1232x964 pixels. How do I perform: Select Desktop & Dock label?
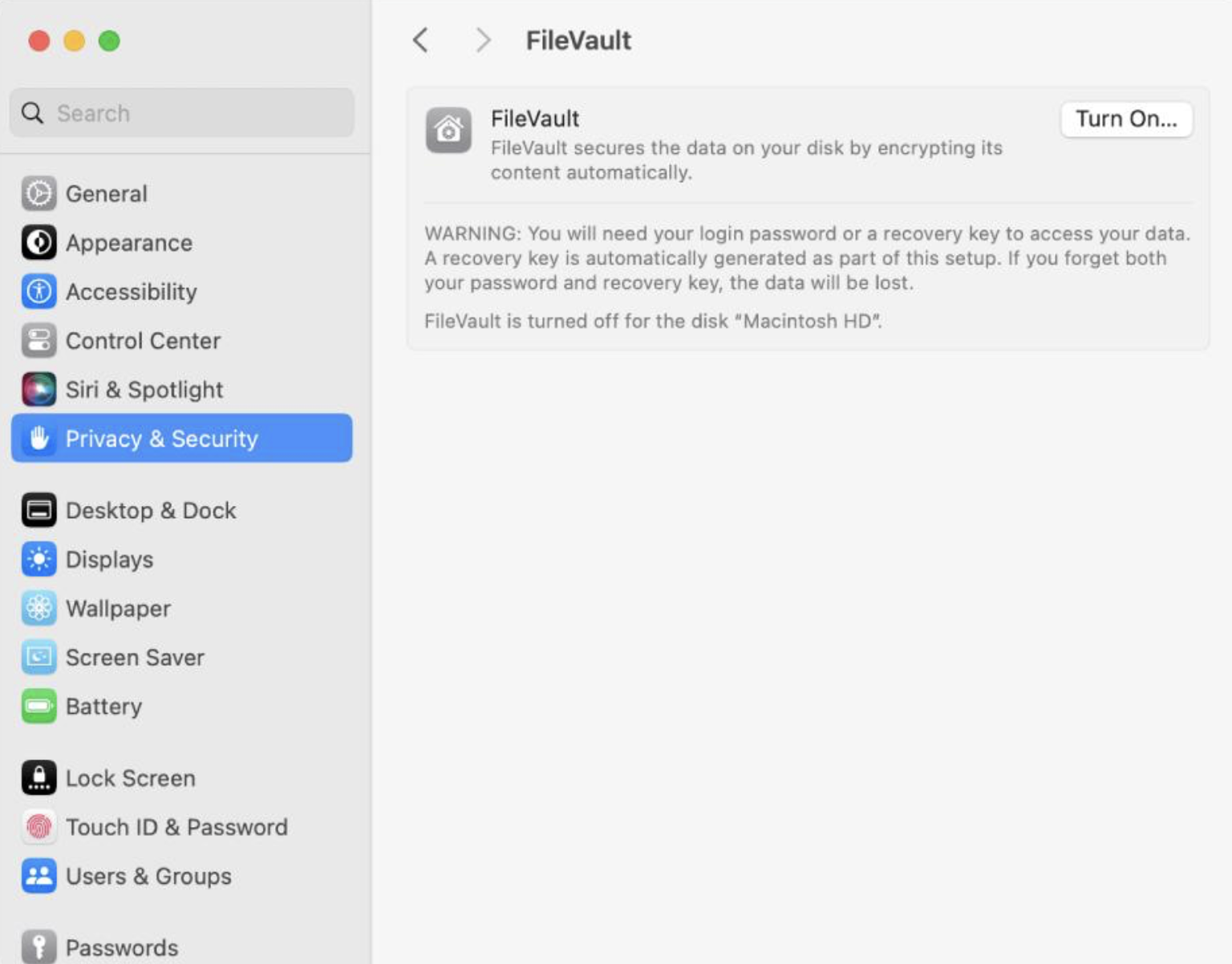coord(151,511)
